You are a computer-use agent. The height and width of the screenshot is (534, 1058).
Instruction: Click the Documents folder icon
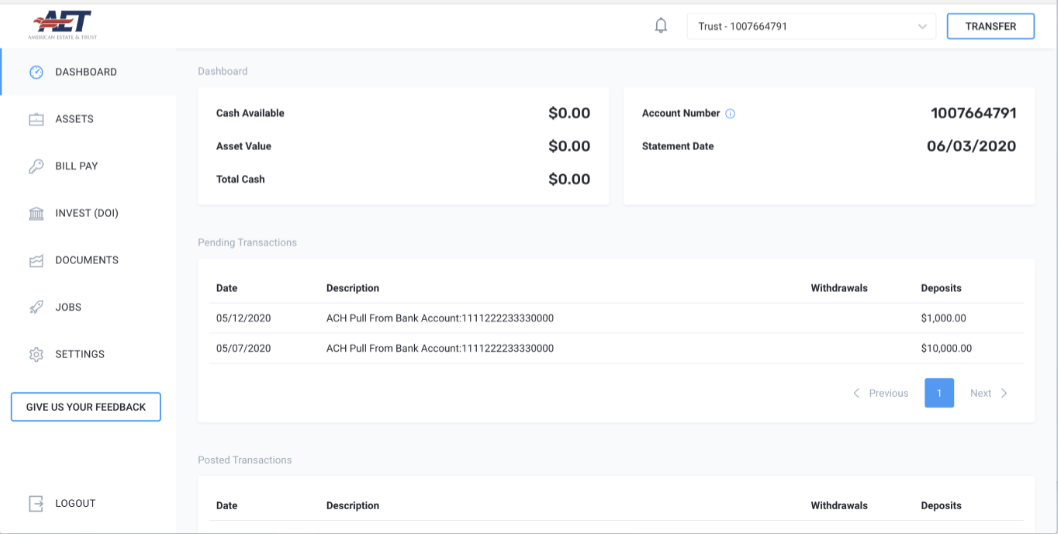[37, 260]
